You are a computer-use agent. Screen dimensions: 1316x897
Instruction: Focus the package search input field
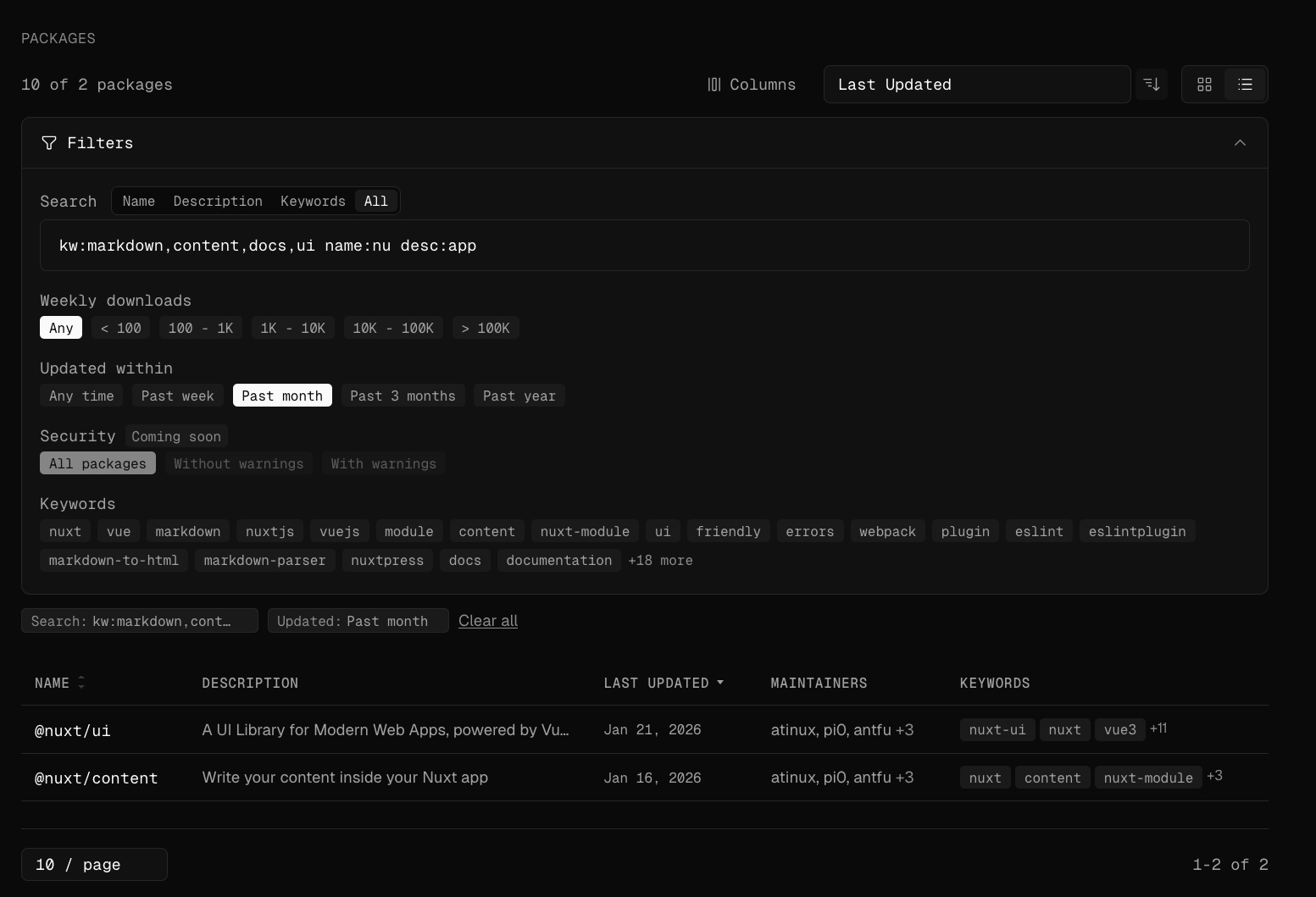(x=644, y=246)
